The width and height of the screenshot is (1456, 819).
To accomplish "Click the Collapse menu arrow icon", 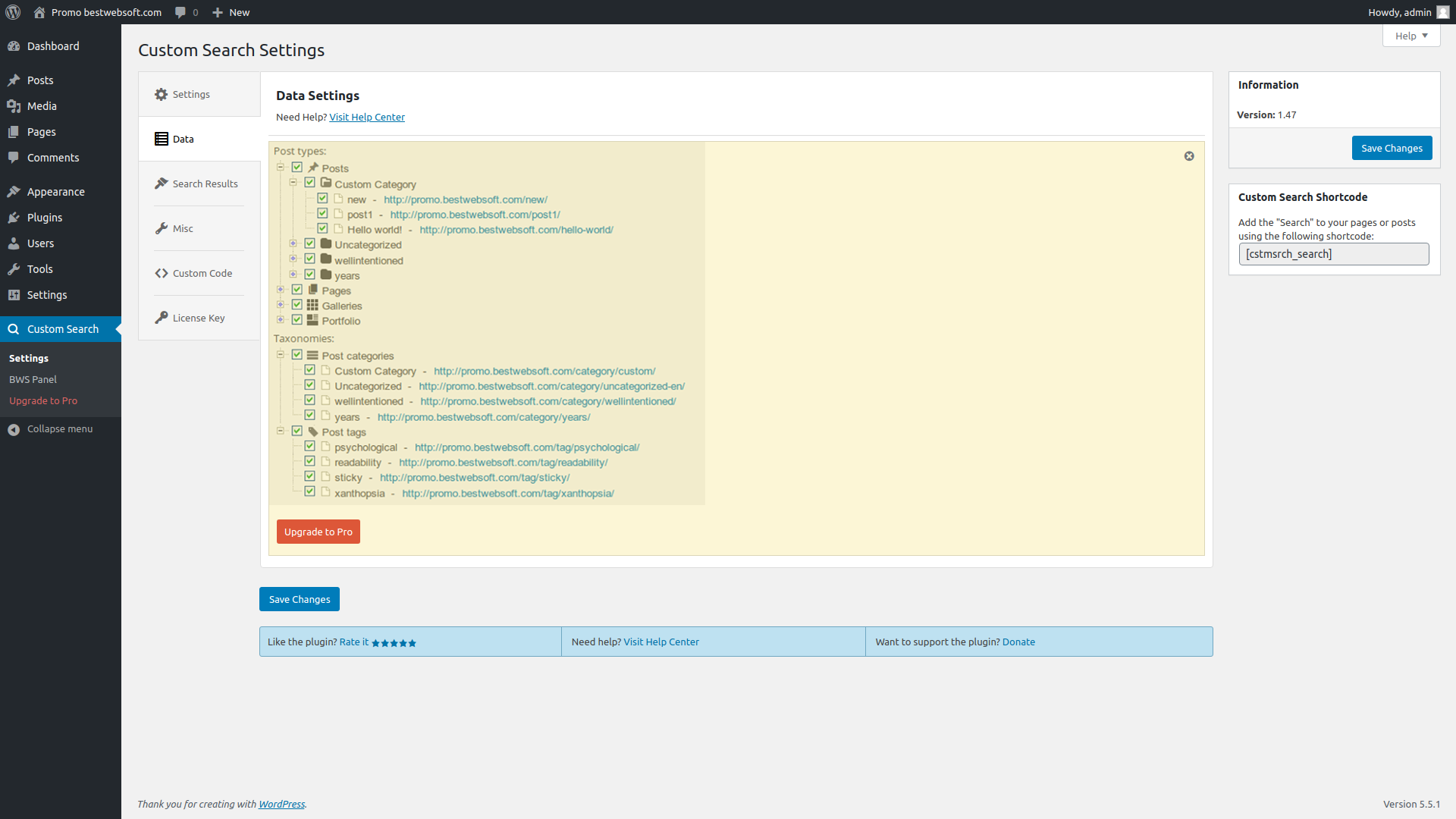I will (x=14, y=429).
